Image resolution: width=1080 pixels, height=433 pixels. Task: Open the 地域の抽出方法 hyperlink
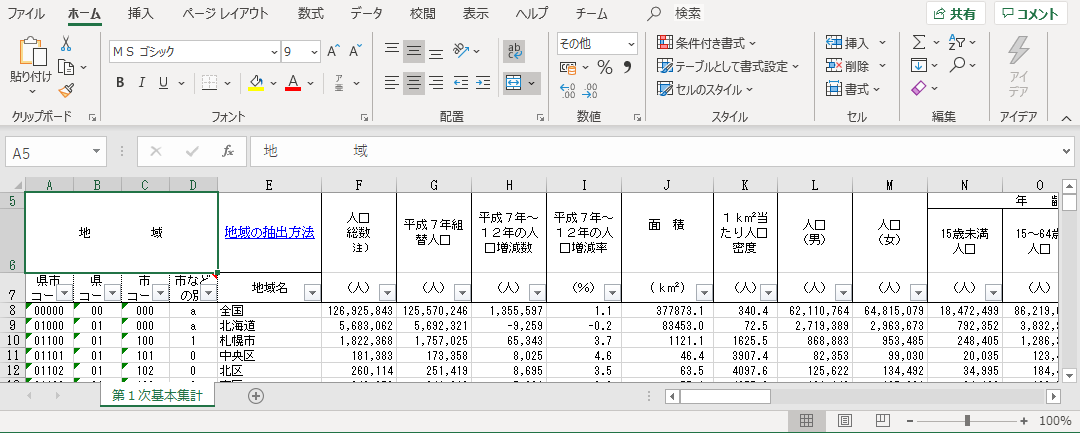269,231
